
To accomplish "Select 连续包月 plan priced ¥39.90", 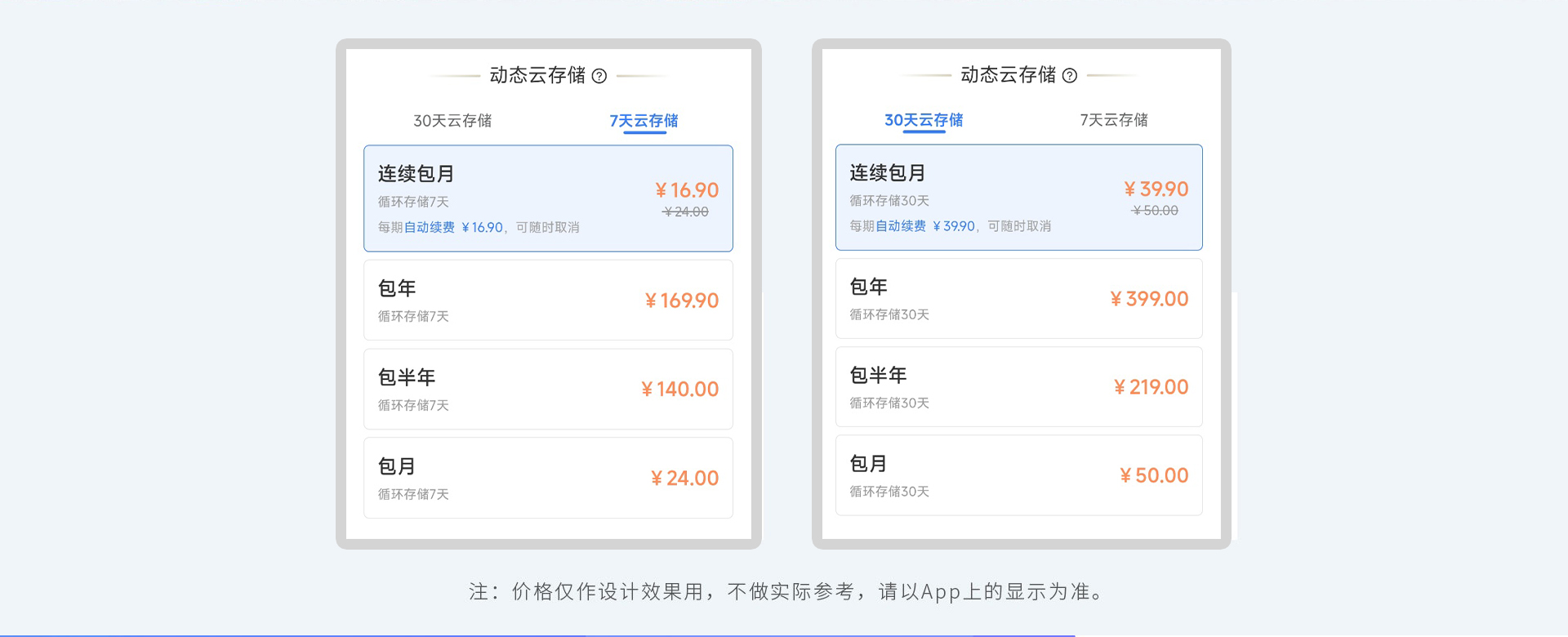I will click(x=1018, y=198).
